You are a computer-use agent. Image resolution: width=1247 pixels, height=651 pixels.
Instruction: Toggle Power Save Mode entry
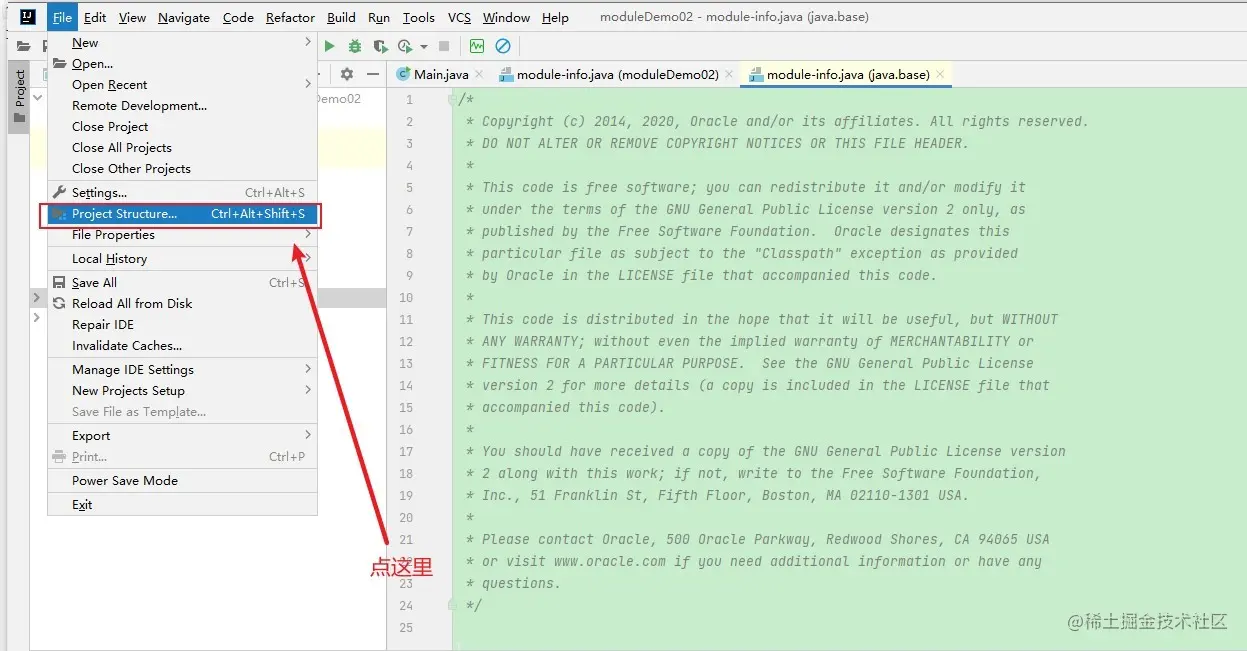(x=183, y=481)
